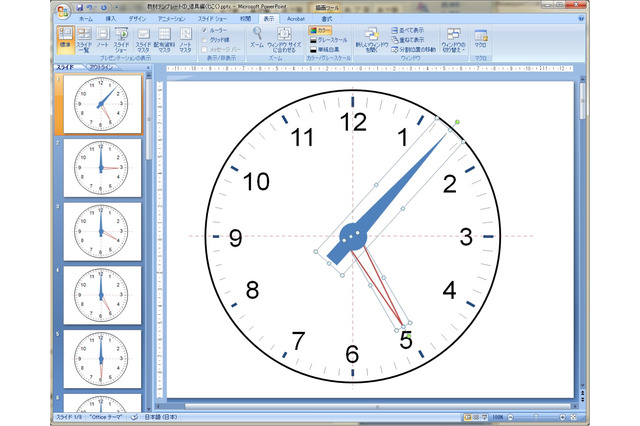The image size is (640, 426).
Task: Start the Slide Show view icon
Action: pyautogui.click(x=121, y=39)
